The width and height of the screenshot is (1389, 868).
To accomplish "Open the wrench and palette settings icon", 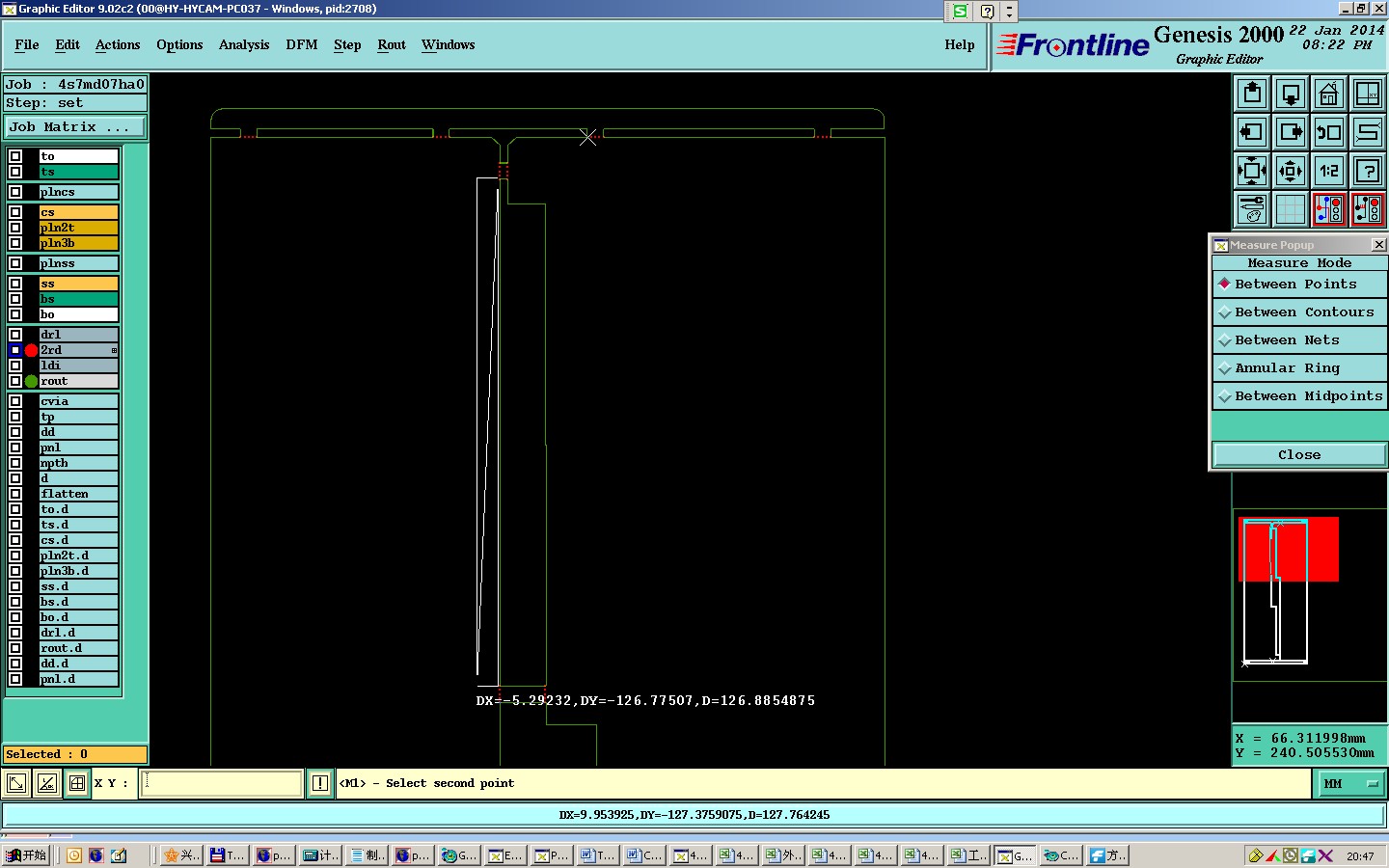I will pos(1252,209).
